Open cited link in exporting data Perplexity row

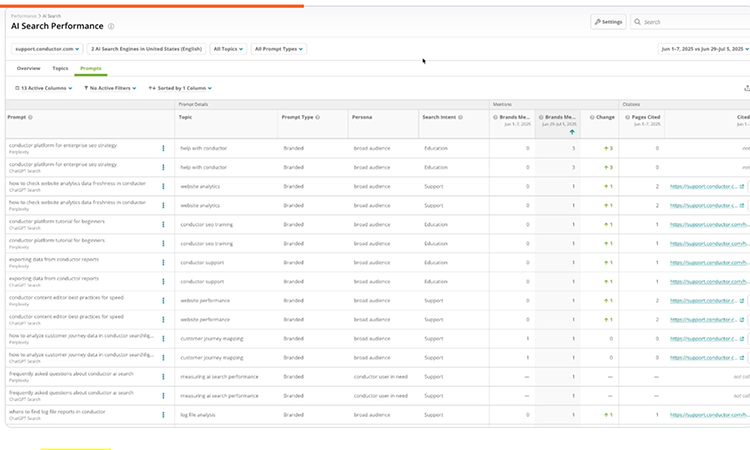pos(709,263)
